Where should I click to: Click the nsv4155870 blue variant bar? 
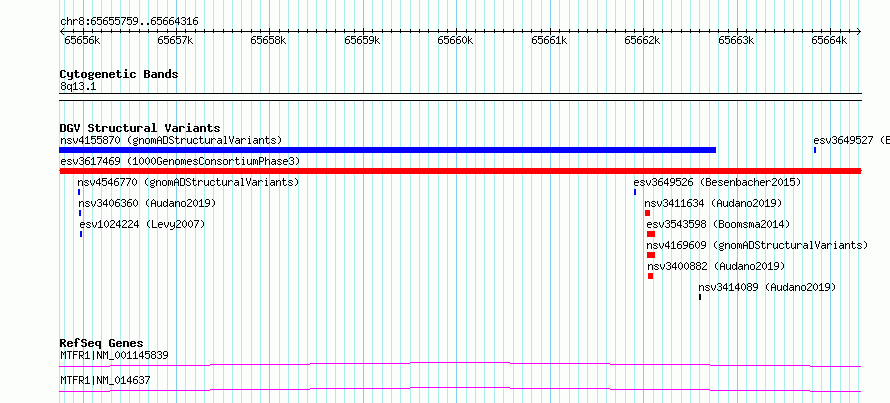click(x=388, y=150)
